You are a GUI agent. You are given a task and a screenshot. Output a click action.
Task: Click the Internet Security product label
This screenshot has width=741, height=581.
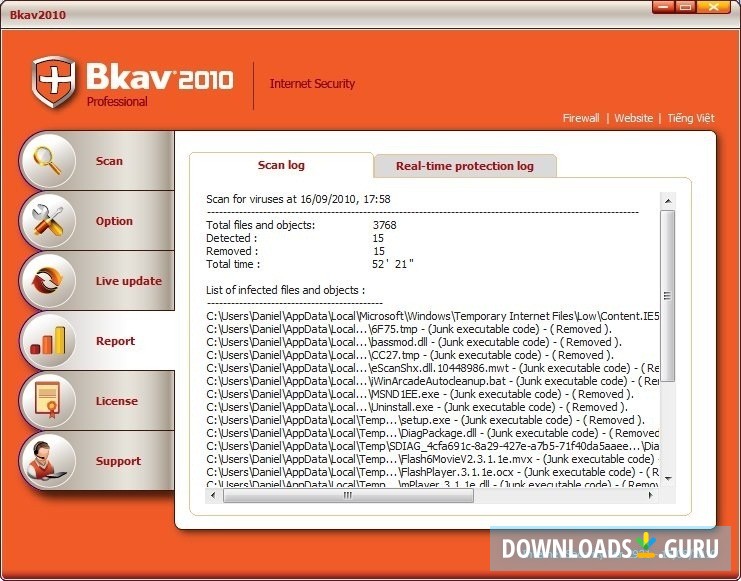[x=312, y=84]
